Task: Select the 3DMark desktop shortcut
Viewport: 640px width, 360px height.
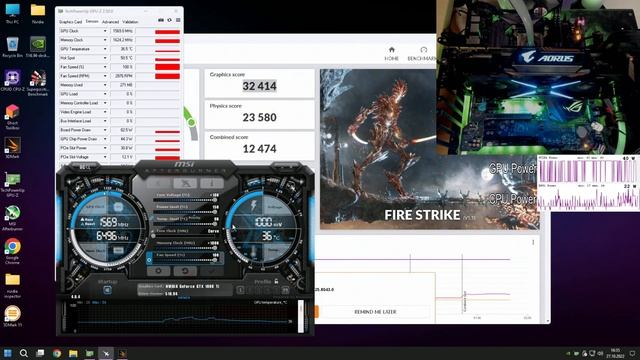Action: pyautogui.click(x=12, y=148)
